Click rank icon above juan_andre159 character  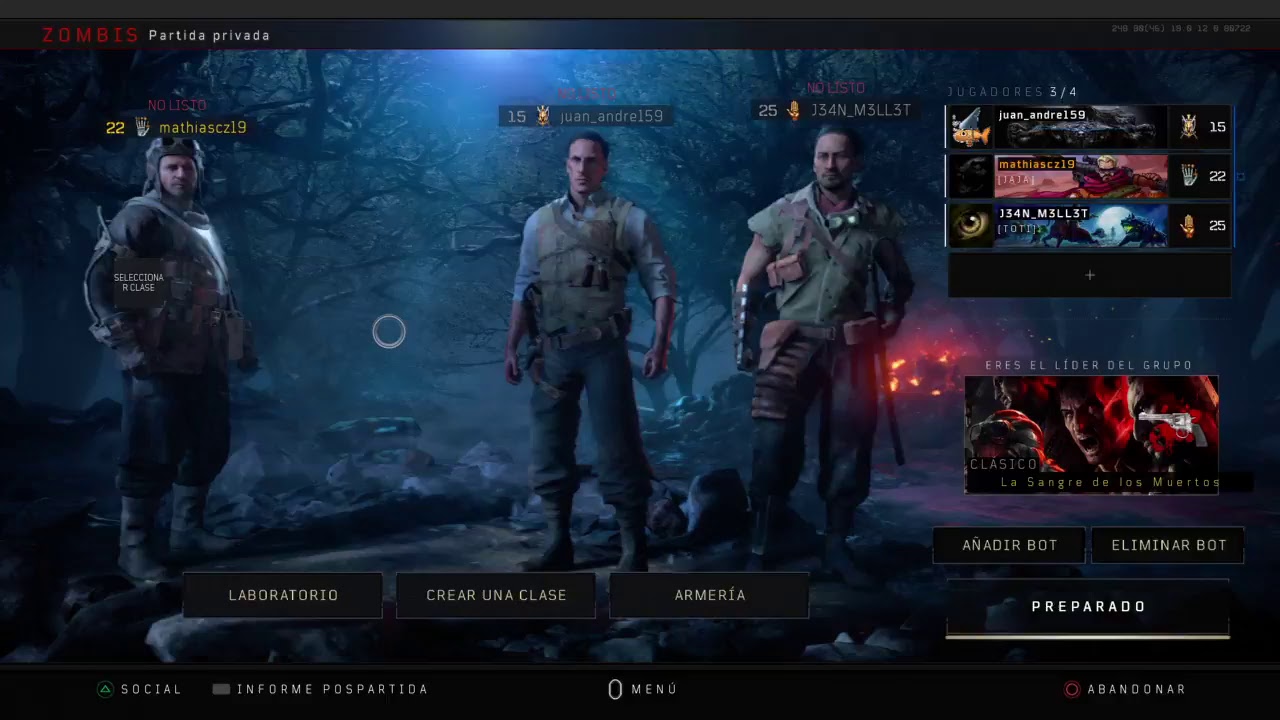tap(543, 116)
